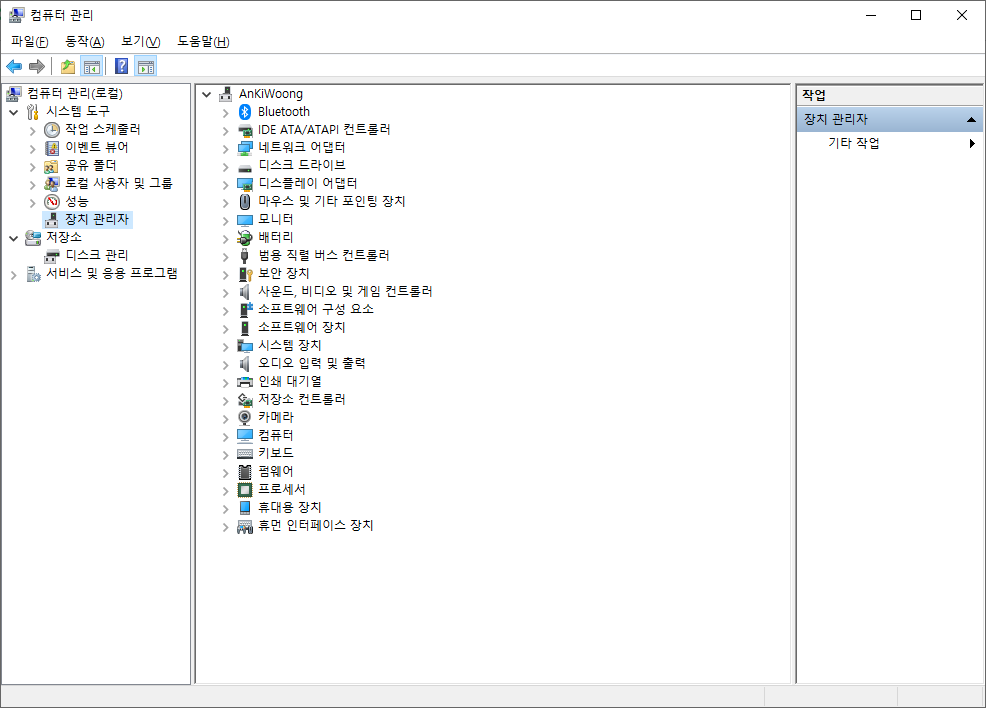Click the 배터리 icon
This screenshot has height=708, width=986.
[245, 238]
